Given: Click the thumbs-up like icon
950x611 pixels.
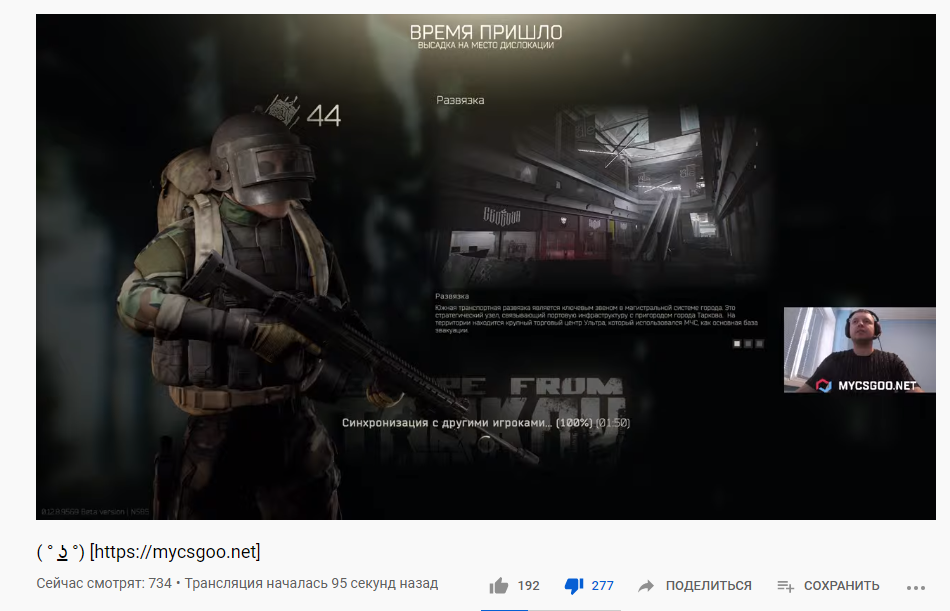Looking at the screenshot, I should coord(499,585).
